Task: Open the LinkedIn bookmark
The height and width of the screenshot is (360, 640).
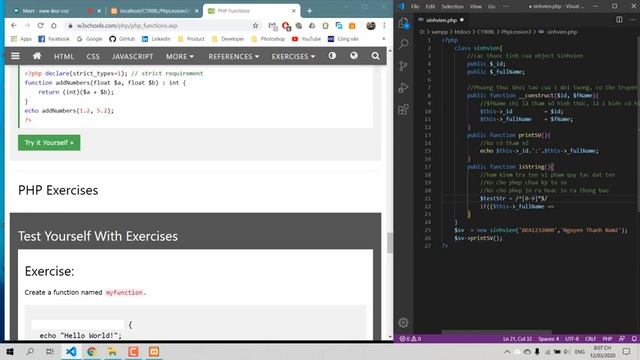Action: point(156,39)
